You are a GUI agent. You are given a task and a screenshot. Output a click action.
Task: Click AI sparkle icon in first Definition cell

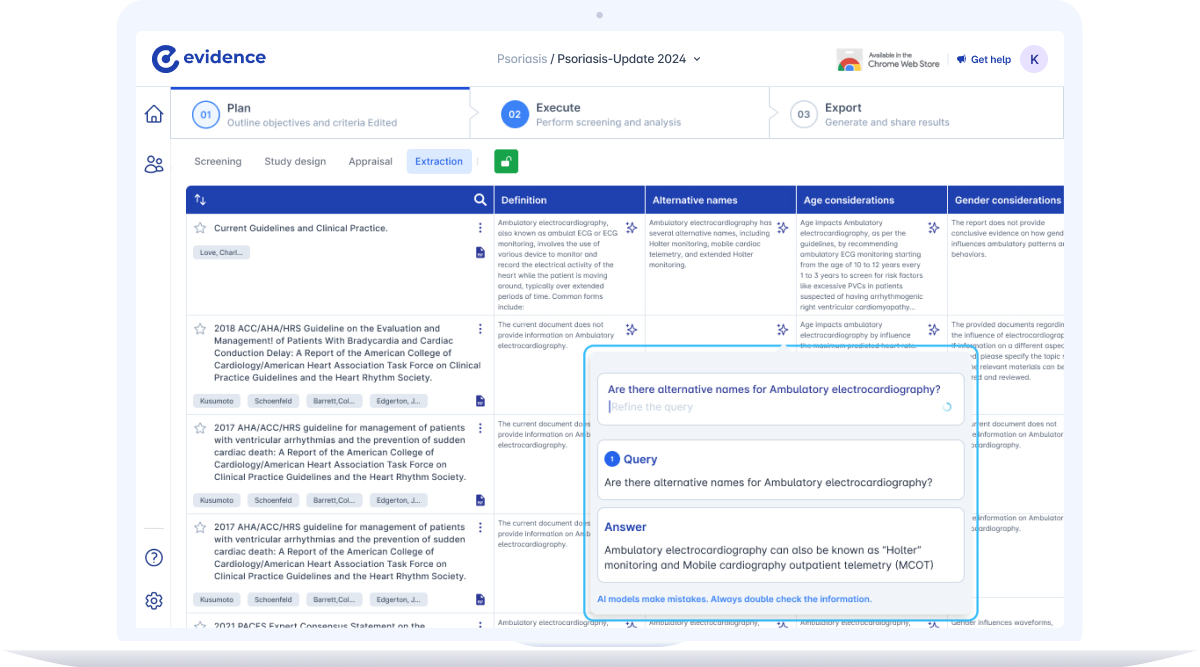[631, 228]
